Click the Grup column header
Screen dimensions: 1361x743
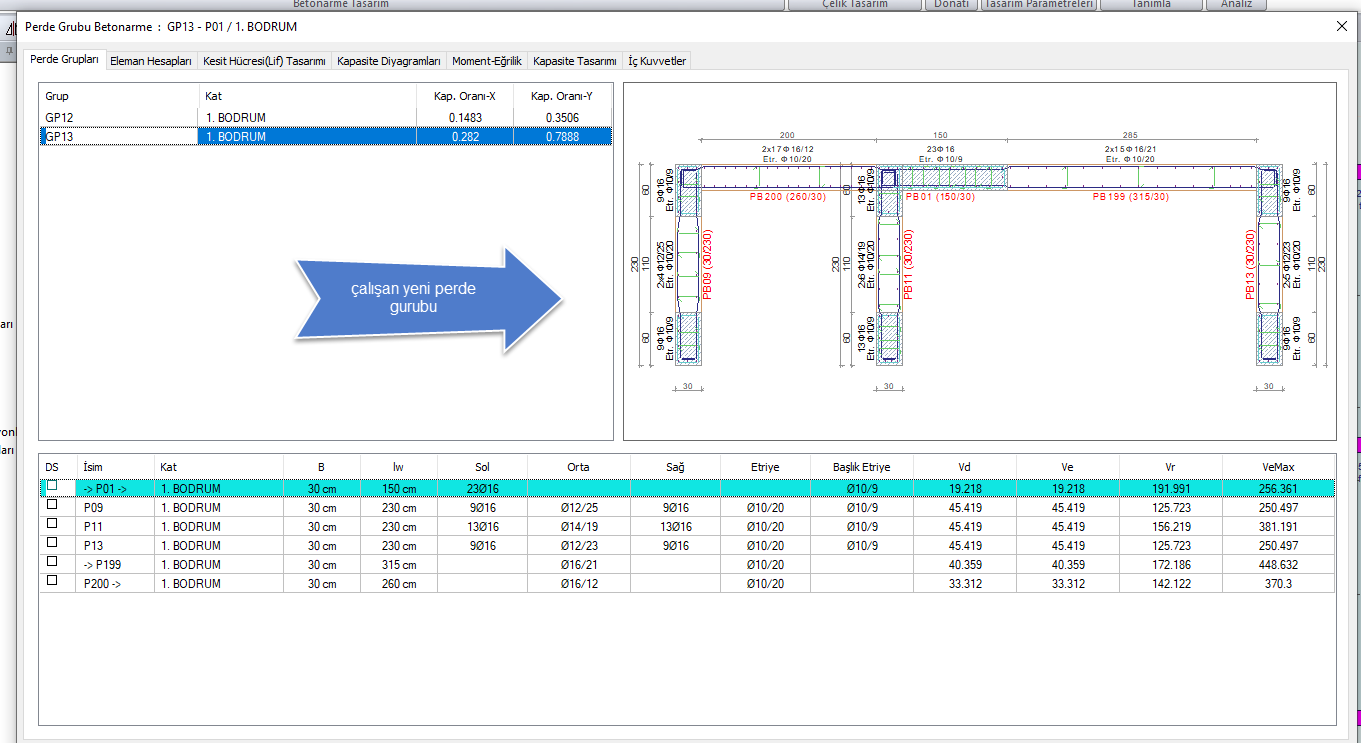coord(119,96)
